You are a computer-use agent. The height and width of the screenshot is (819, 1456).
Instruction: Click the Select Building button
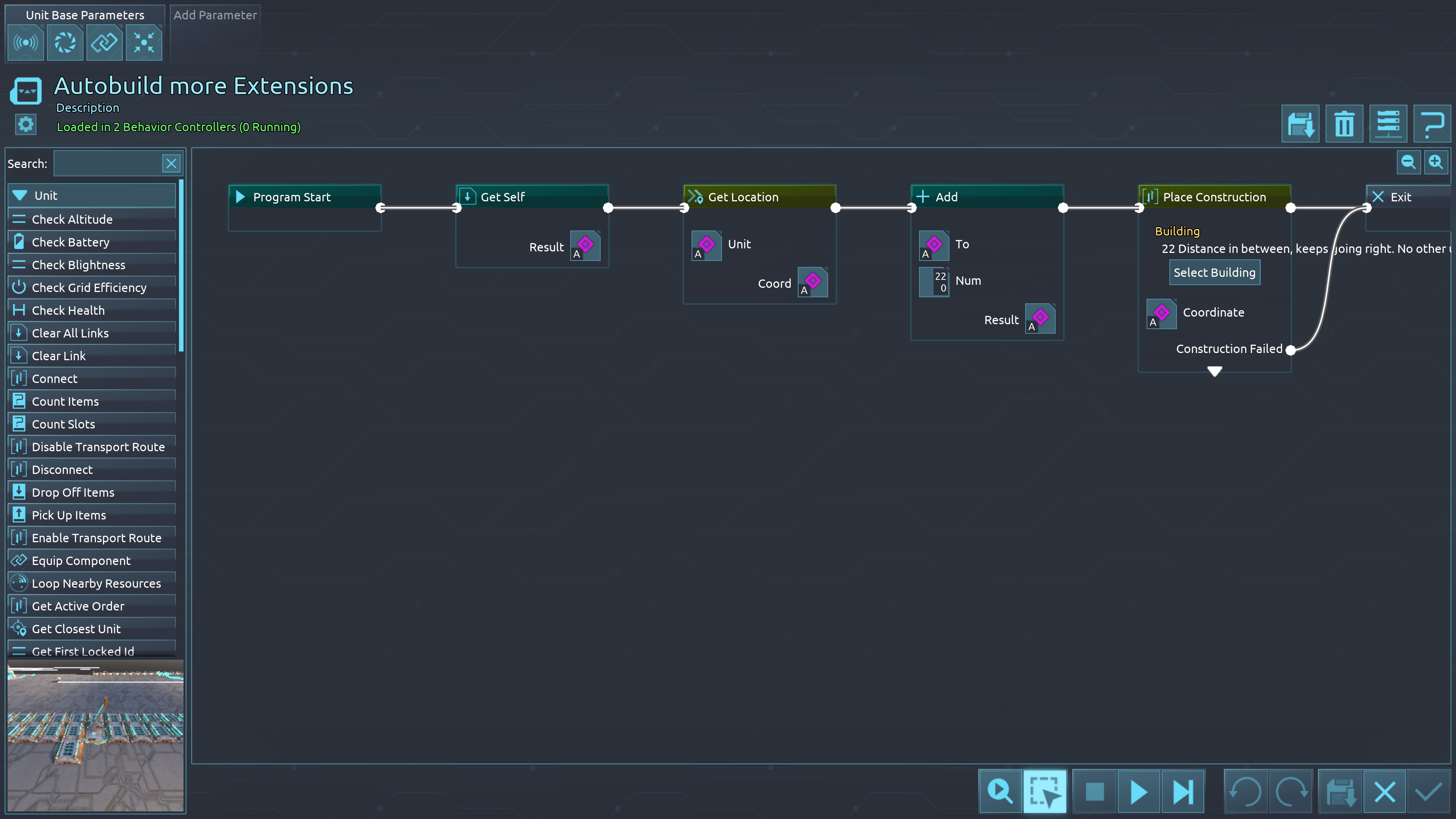(x=1214, y=273)
